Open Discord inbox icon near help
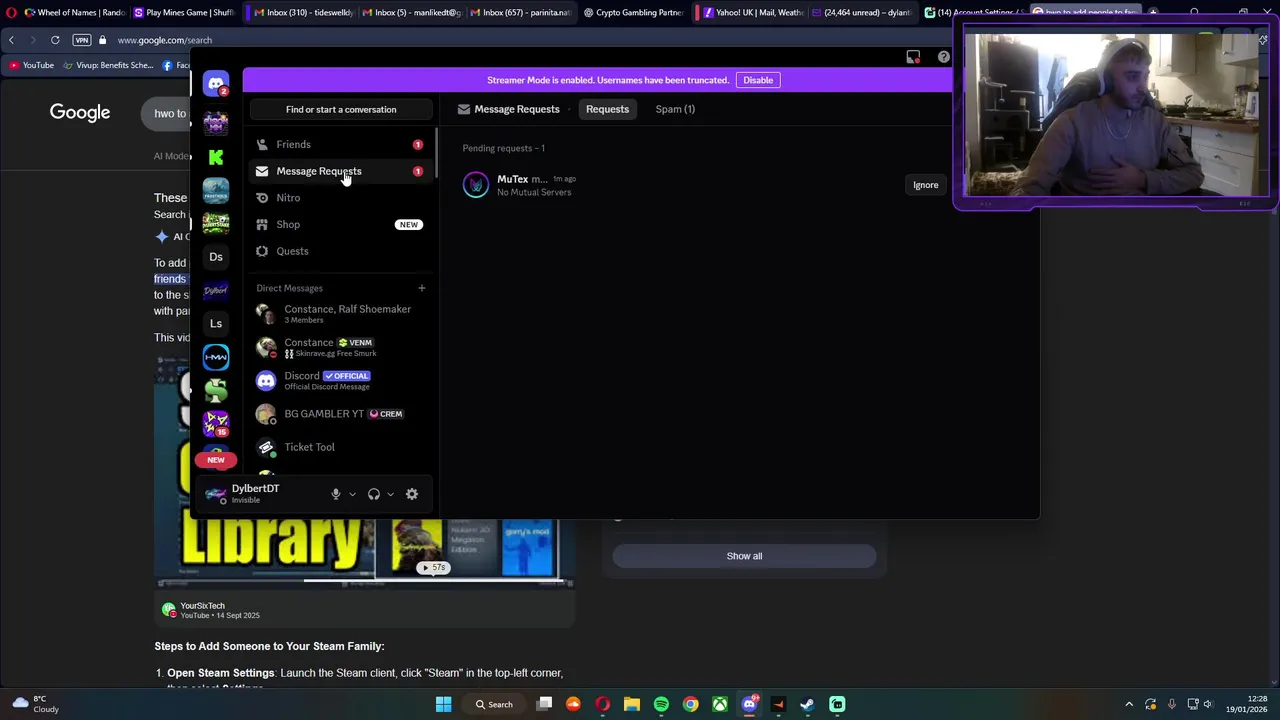The image size is (1280, 720). point(913,57)
